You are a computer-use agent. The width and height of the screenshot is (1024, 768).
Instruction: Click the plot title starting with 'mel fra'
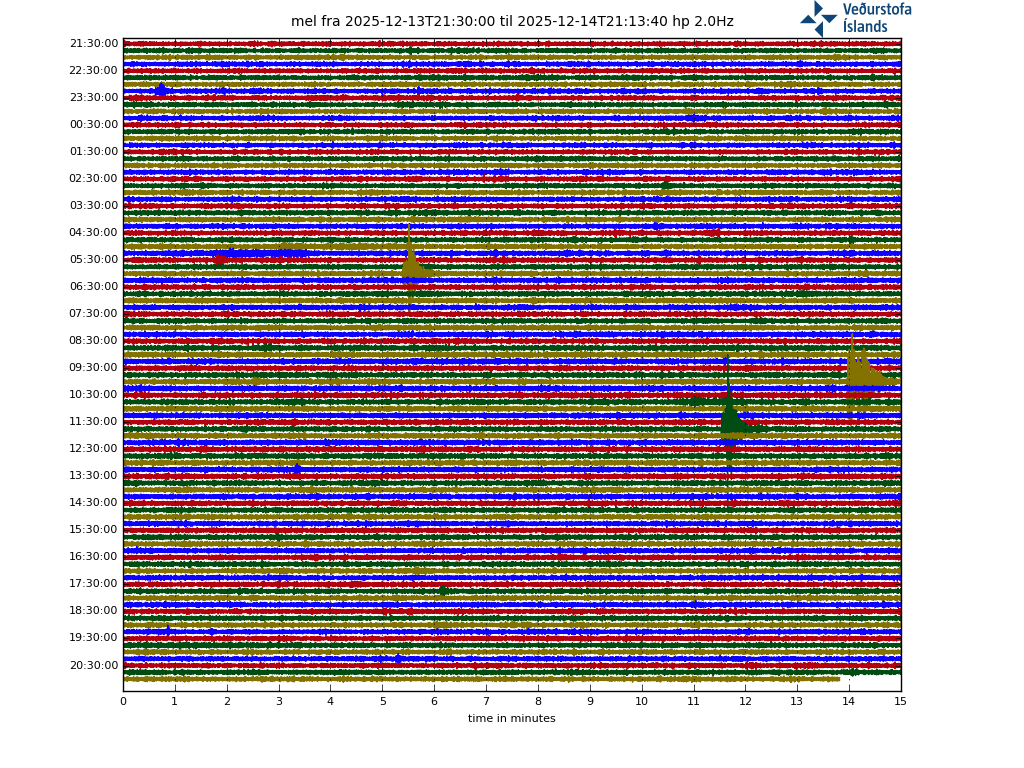512,22
